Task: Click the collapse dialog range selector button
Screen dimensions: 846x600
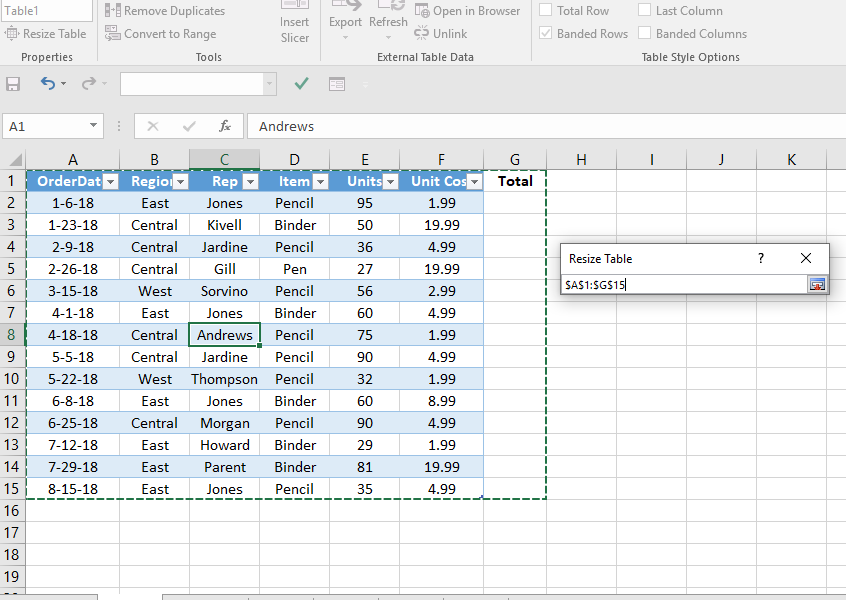Action: (818, 284)
